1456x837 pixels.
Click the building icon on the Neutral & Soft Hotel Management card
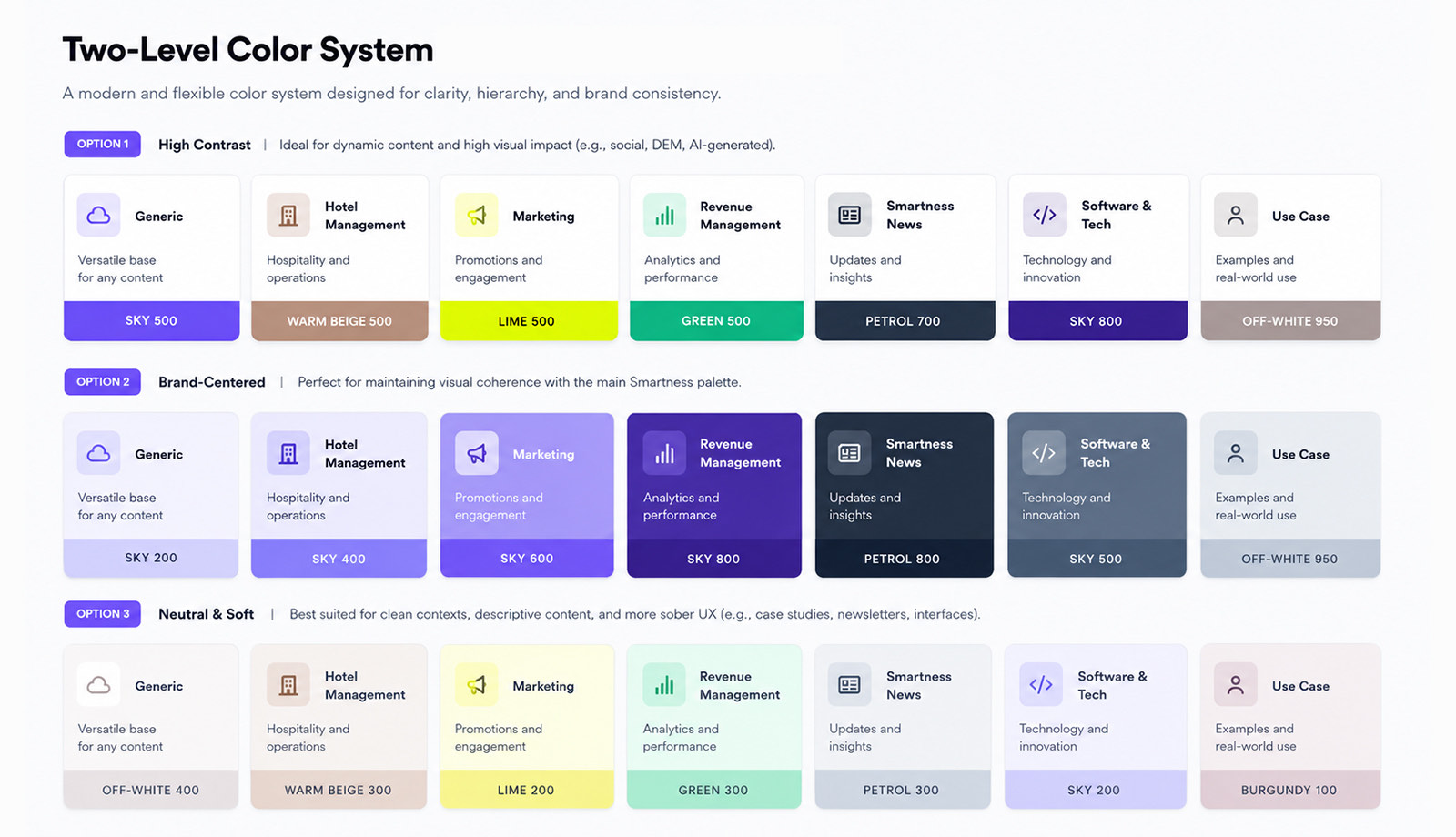[x=288, y=685]
